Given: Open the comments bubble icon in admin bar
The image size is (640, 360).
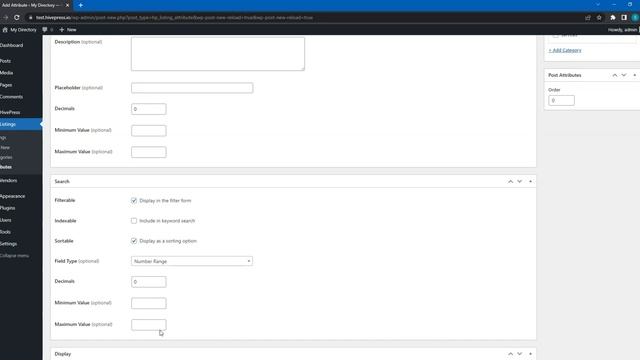Looking at the screenshot, I should click(45, 30).
